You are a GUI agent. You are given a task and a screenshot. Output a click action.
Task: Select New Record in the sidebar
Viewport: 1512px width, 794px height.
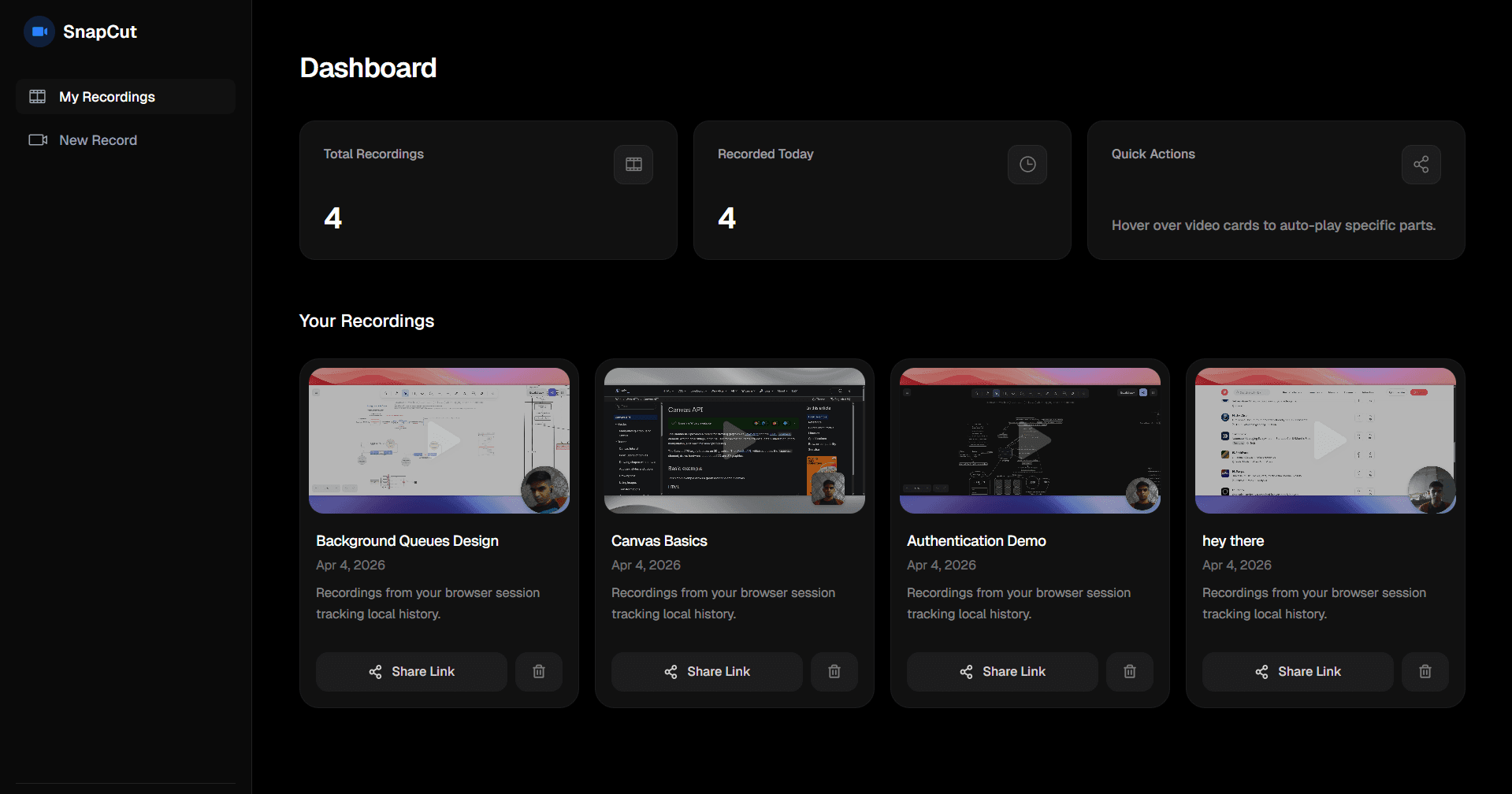click(x=98, y=139)
